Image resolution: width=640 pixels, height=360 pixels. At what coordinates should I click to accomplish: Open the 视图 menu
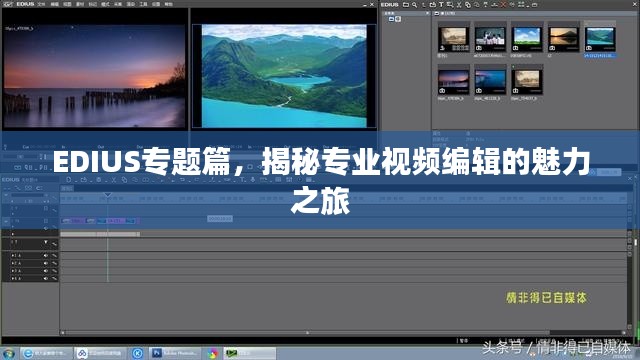click(67, 4)
